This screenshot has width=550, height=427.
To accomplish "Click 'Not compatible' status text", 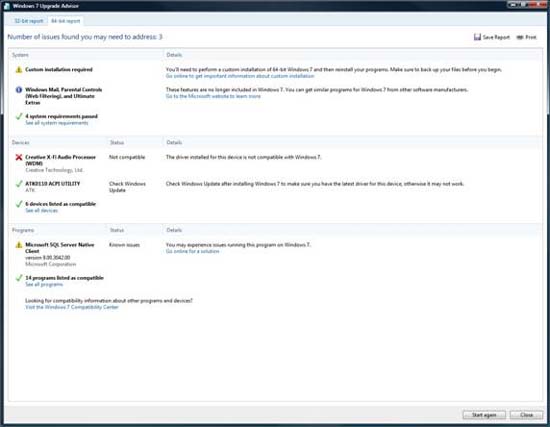I will tap(127, 157).
